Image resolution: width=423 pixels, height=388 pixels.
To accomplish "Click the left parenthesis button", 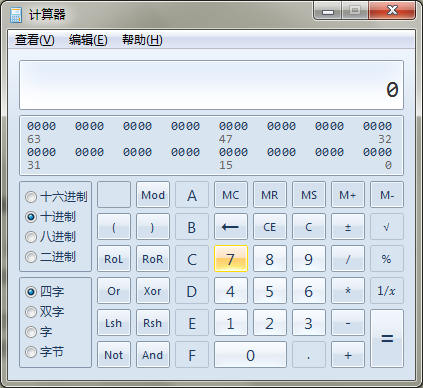I will point(114,227).
